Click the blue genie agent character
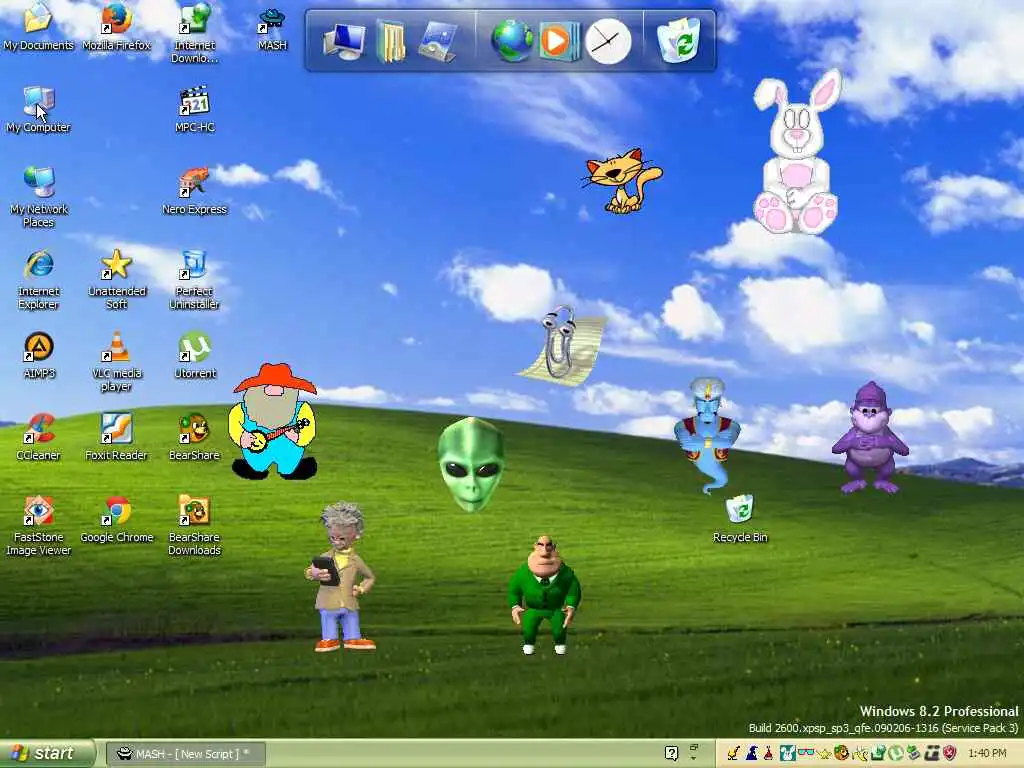Screen dimensions: 1024x768 (707, 434)
